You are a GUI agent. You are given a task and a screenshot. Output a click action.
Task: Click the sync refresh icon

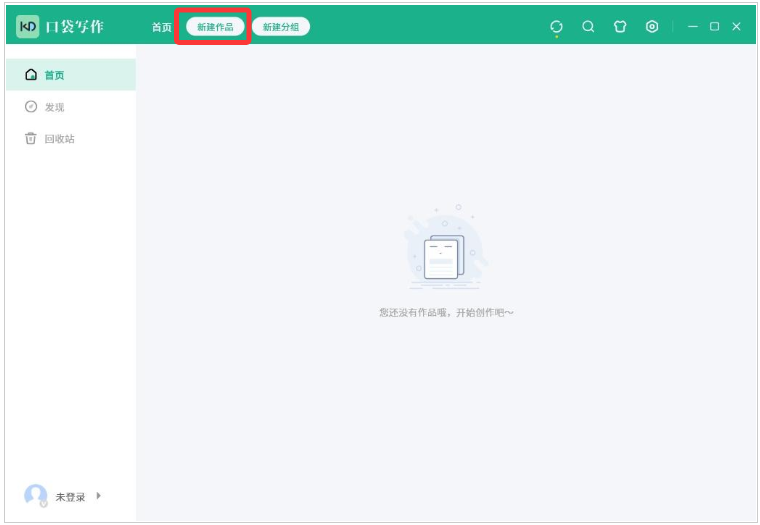coord(556,27)
